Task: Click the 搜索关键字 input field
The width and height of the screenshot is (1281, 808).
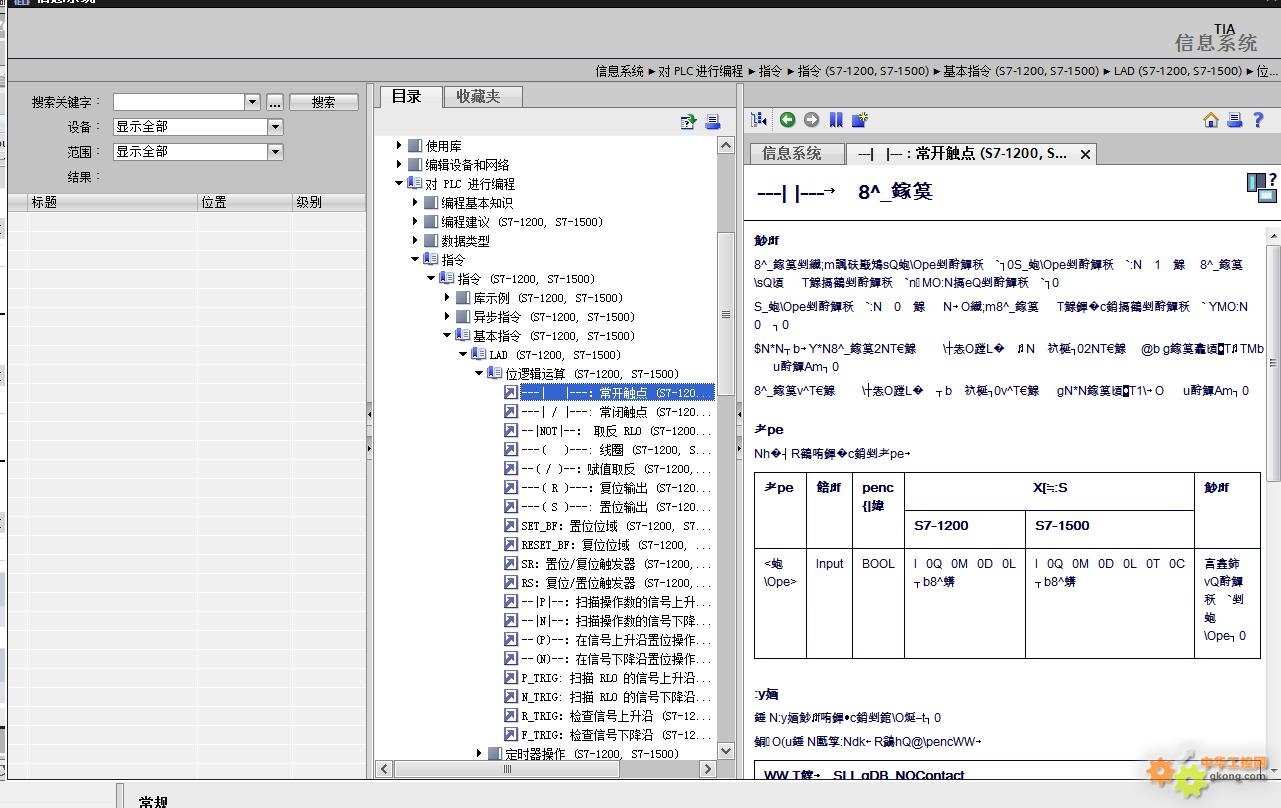Action: [x=179, y=102]
